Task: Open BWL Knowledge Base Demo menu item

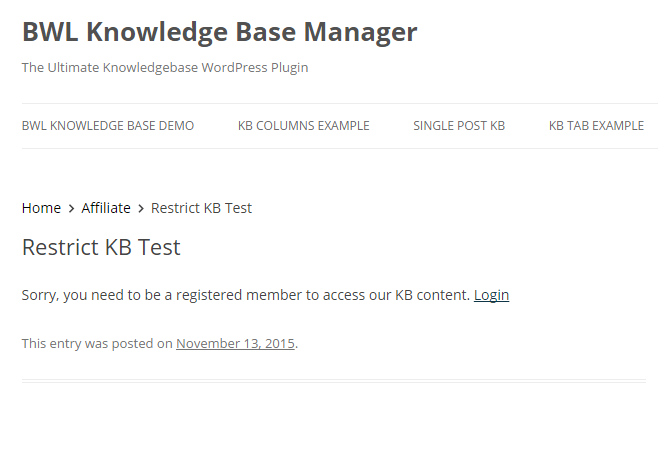Action: click(x=108, y=126)
